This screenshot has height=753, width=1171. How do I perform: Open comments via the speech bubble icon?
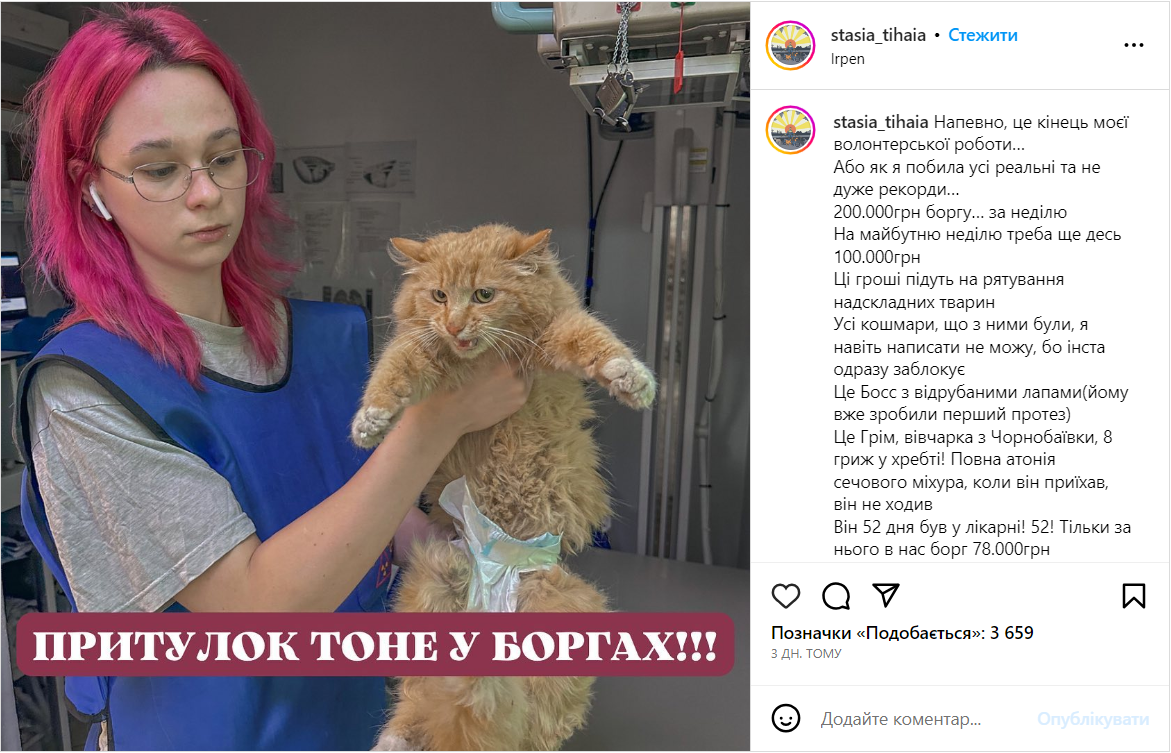click(x=836, y=596)
